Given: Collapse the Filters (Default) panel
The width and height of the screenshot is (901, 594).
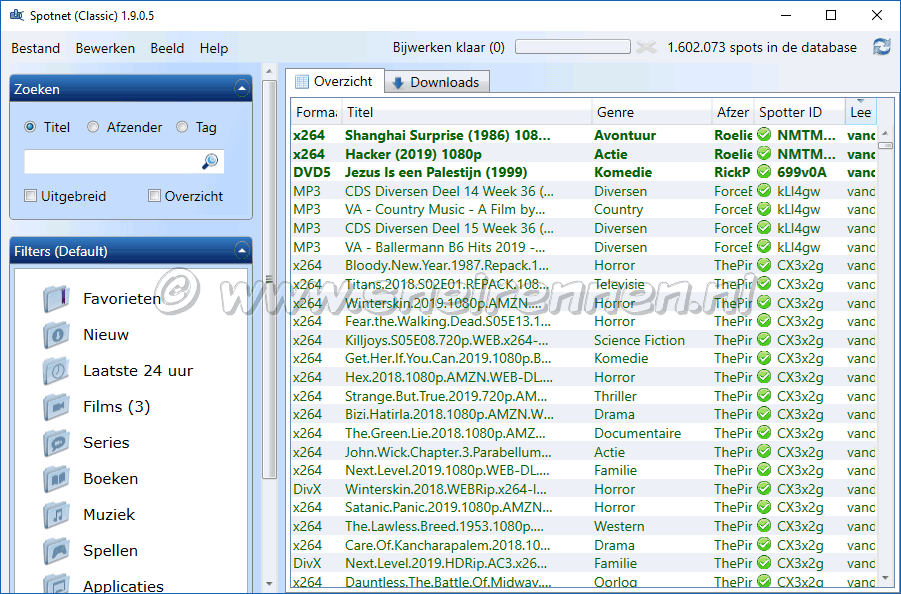Looking at the screenshot, I should click(x=242, y=251).
